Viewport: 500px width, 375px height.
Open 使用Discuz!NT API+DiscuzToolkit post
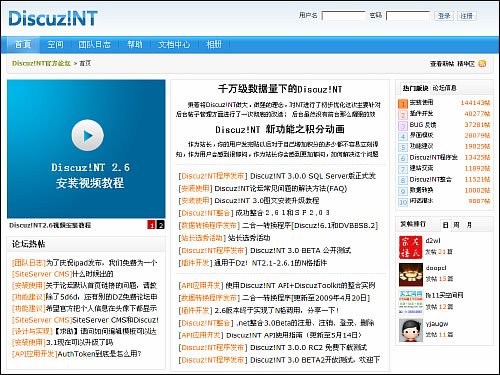point(300,285)
